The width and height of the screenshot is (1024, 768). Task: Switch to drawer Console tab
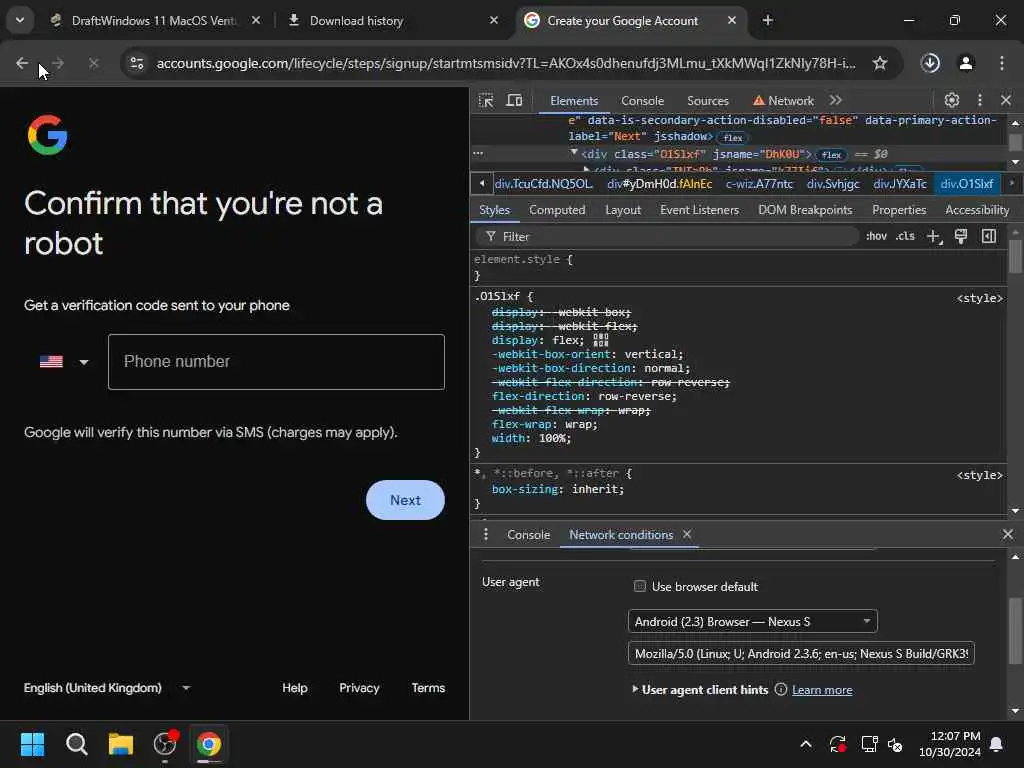tap(528, 535)
